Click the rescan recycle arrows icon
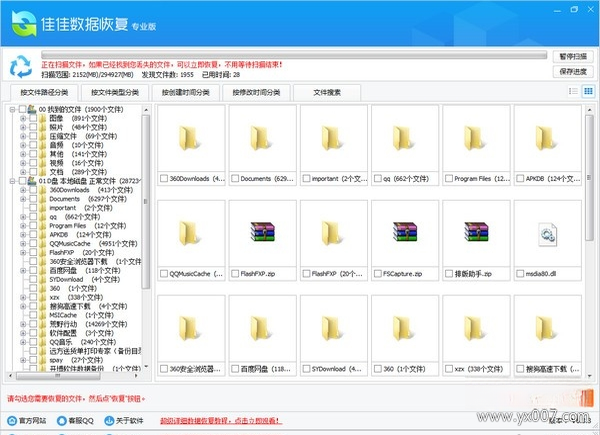The height and width of the screenshot is (435, 600). point(21,66)
